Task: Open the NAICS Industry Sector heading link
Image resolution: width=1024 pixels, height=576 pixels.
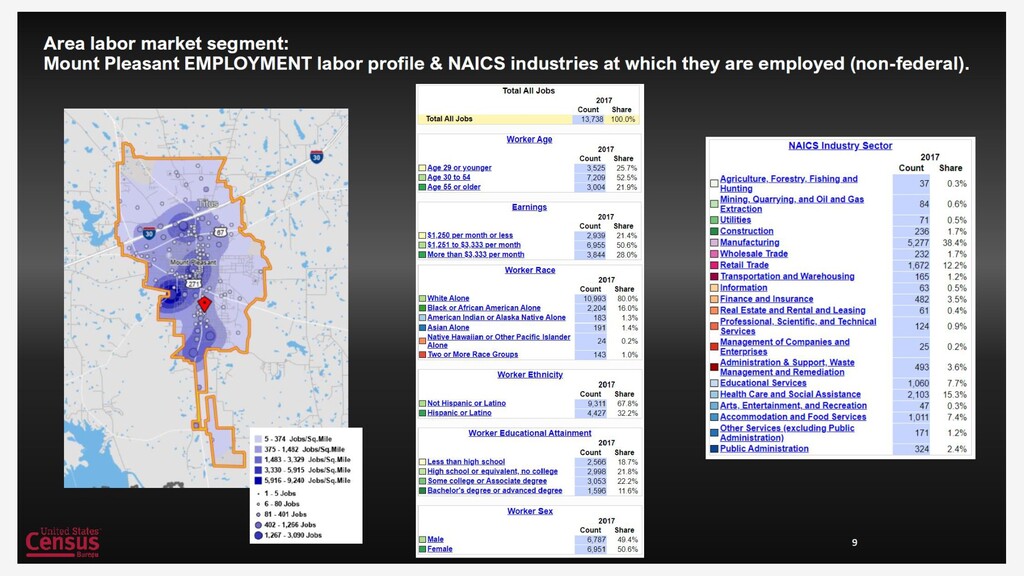Action: tap(840, 146)
